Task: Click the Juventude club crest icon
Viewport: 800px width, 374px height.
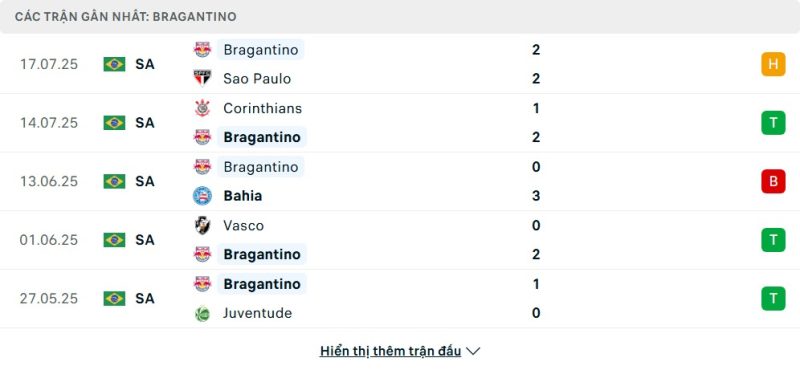Action: point(203,313)
